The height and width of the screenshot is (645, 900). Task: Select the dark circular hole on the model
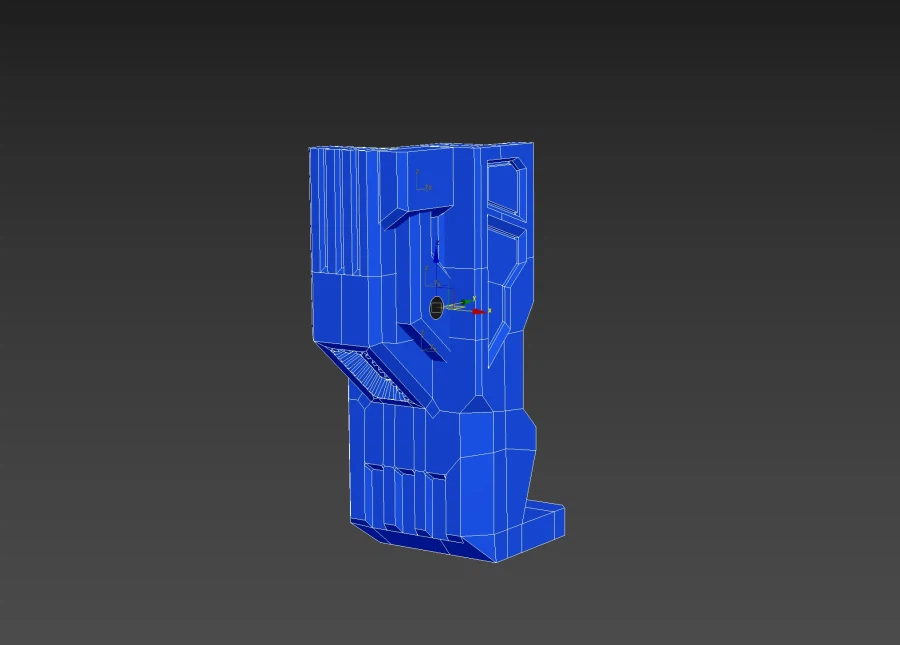436,309
